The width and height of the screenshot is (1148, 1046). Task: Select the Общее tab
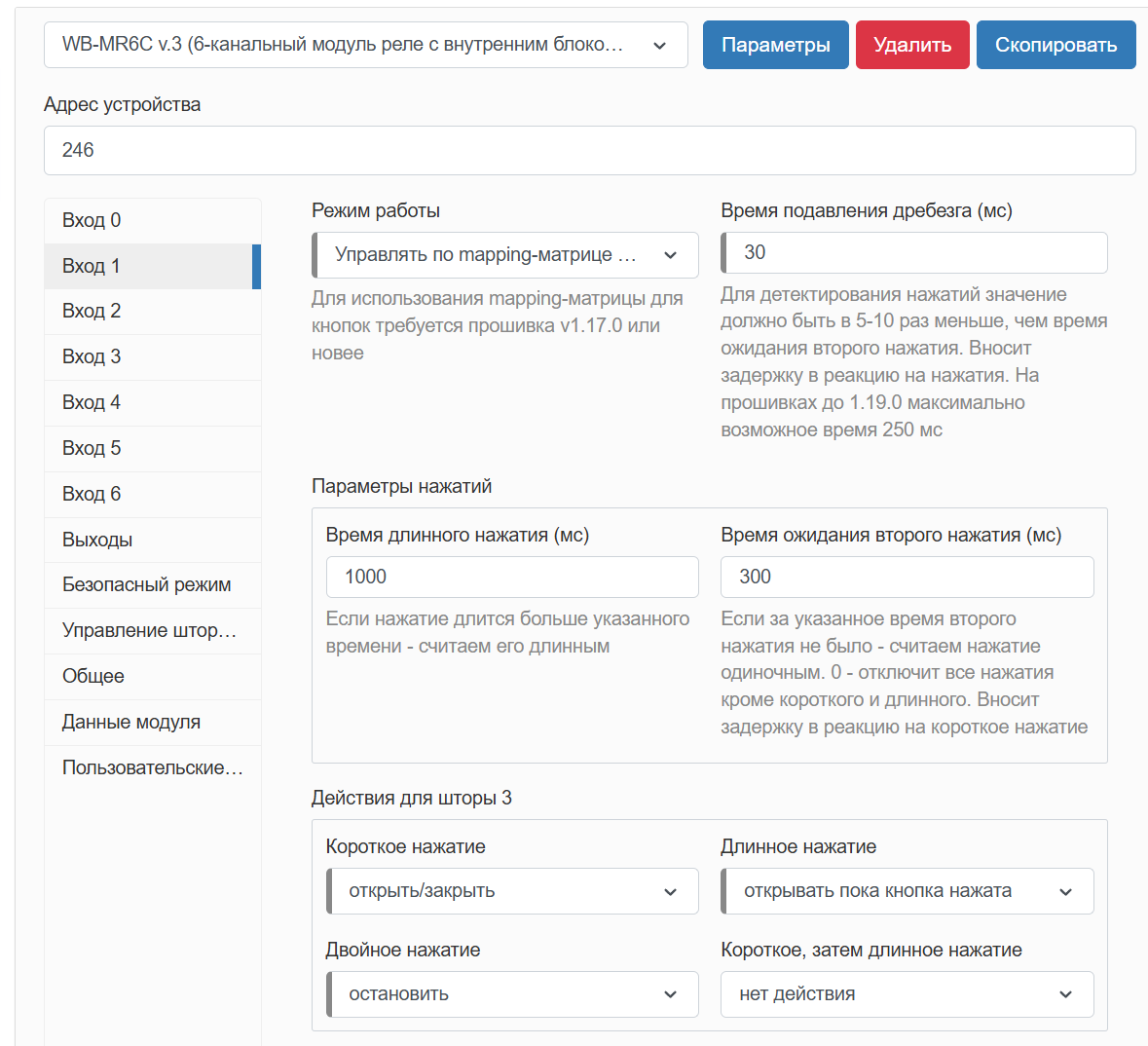point(152,676)
